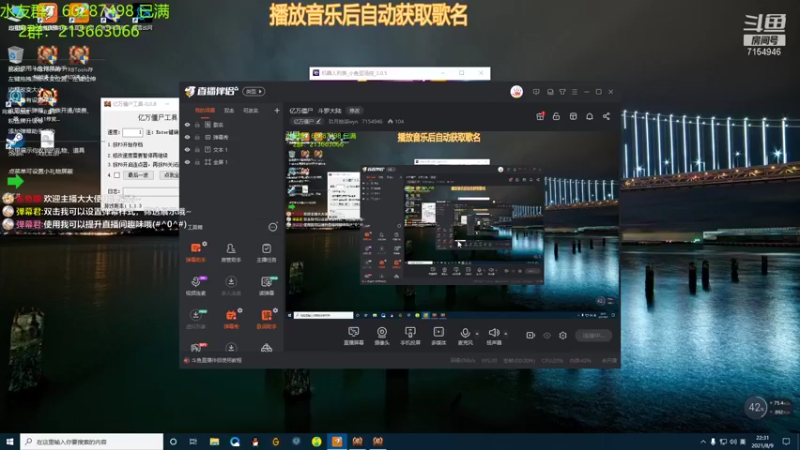Select the 歌名 source row
This screenshot has width=800, height=450.
[231, 124]
